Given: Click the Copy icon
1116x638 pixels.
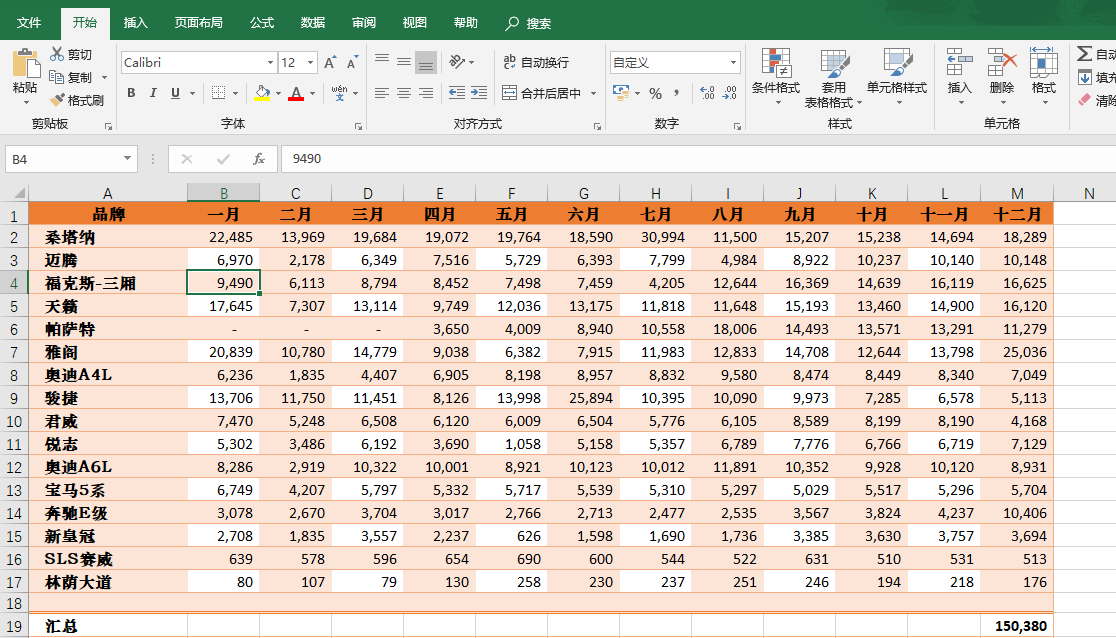Looking at the screenshot, I should point(57,77).
